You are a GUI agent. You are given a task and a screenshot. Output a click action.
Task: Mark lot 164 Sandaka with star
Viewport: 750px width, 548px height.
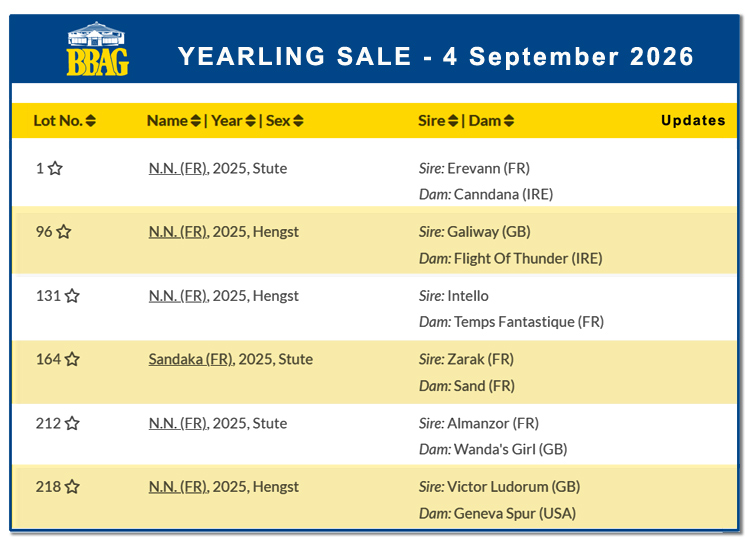coord(72,359)
